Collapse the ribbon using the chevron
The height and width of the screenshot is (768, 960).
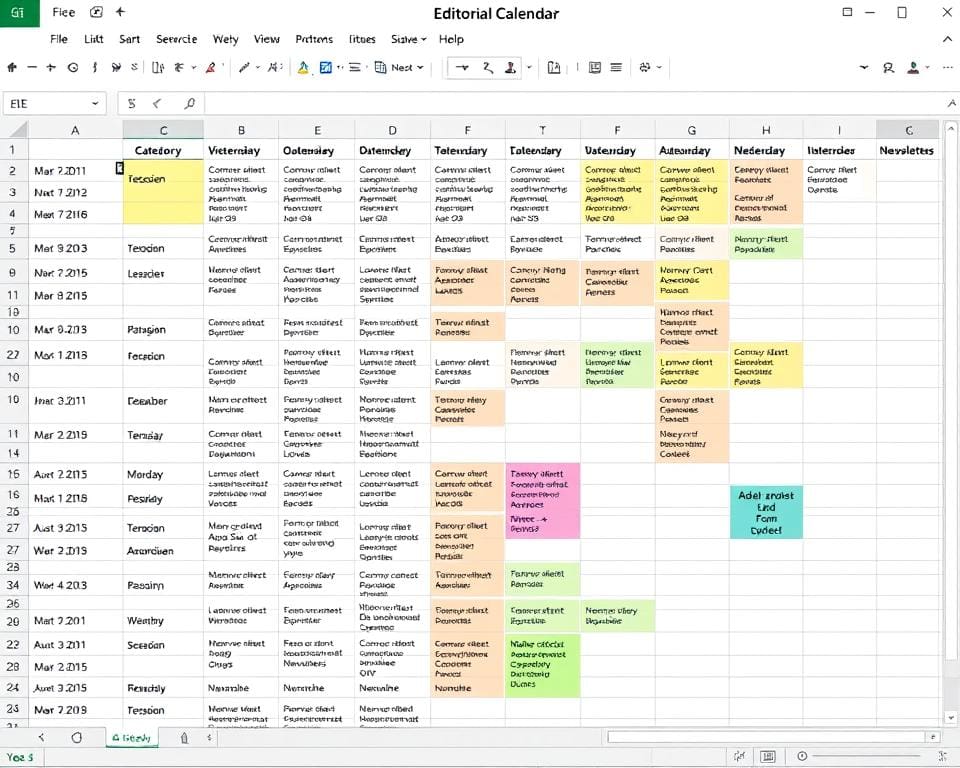pos(948,39)
